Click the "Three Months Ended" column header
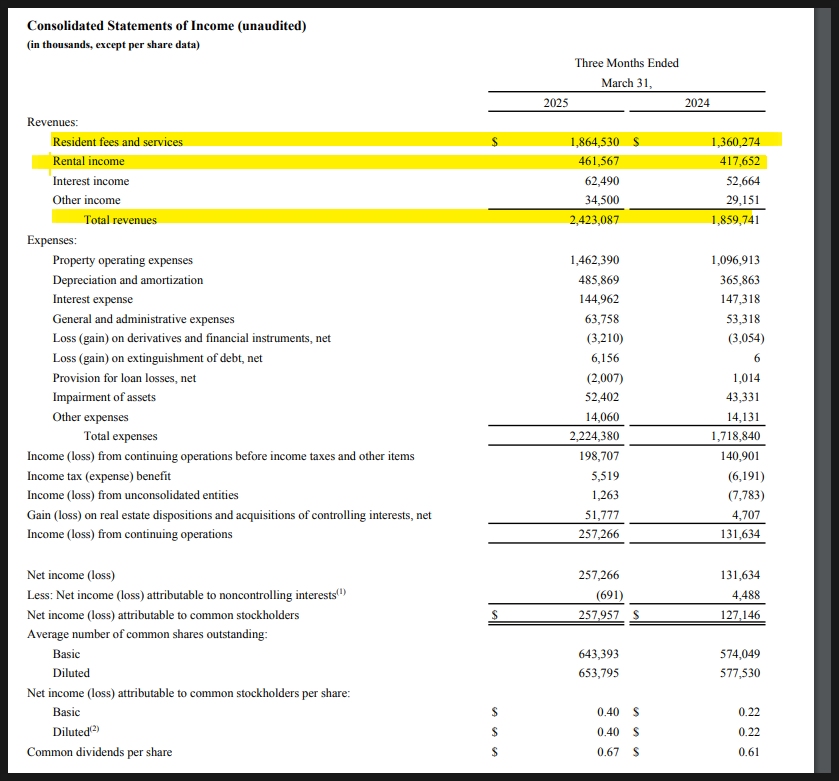 (x=627, y=63)
